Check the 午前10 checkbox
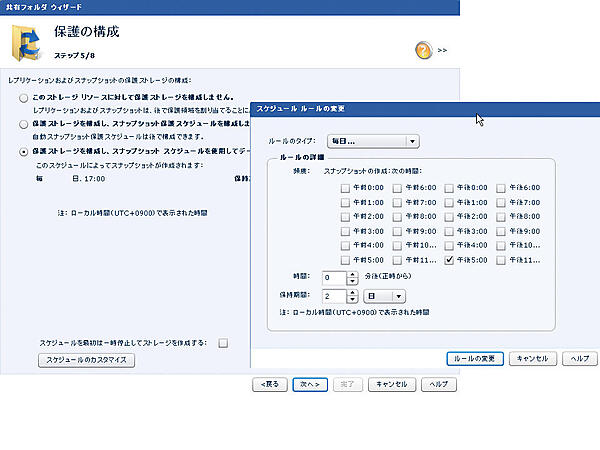The image size is (600, 450). click(x=397, y=246)
